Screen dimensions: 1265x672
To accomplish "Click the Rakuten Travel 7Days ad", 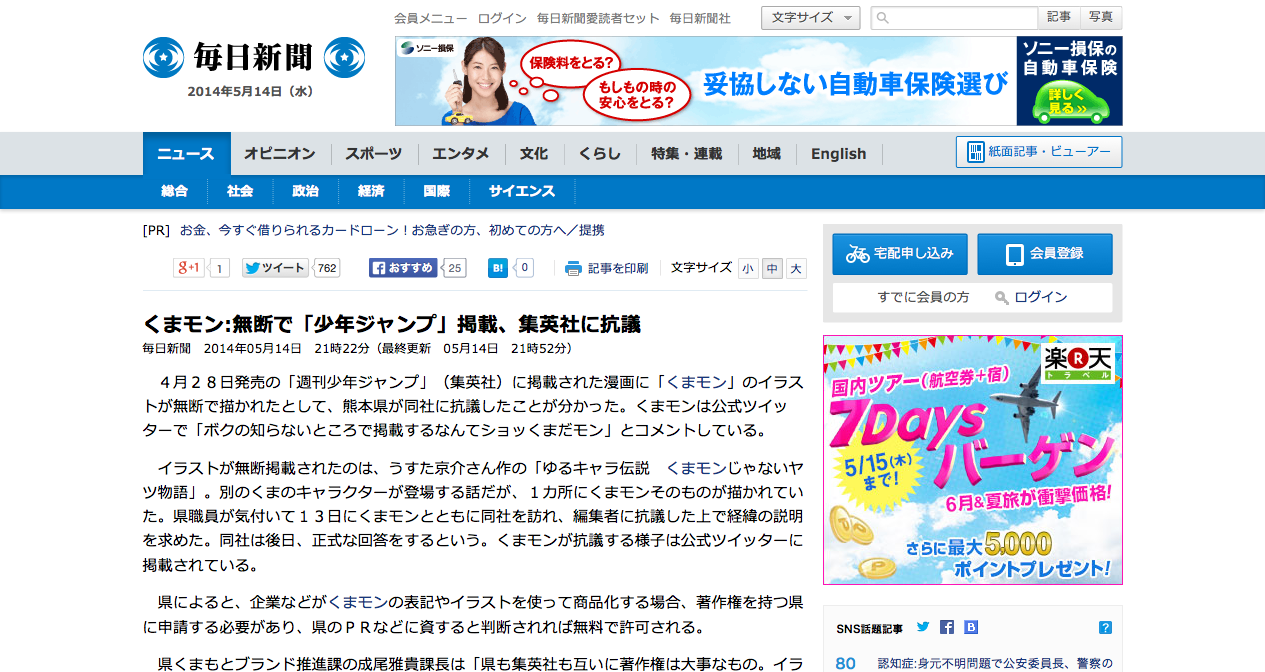I will [x=972, y=460].
